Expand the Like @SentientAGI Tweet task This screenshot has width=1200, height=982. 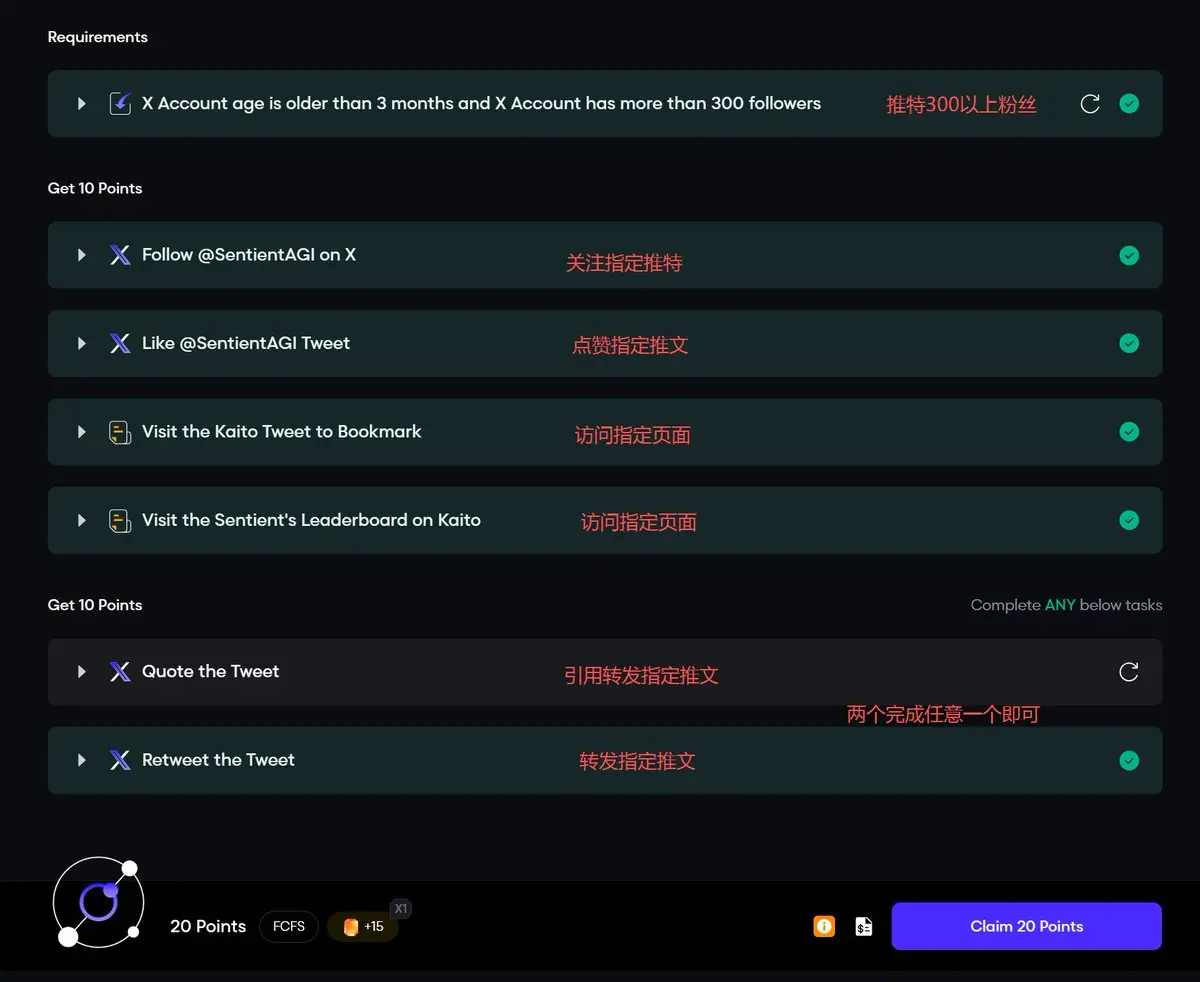(82, 343)
